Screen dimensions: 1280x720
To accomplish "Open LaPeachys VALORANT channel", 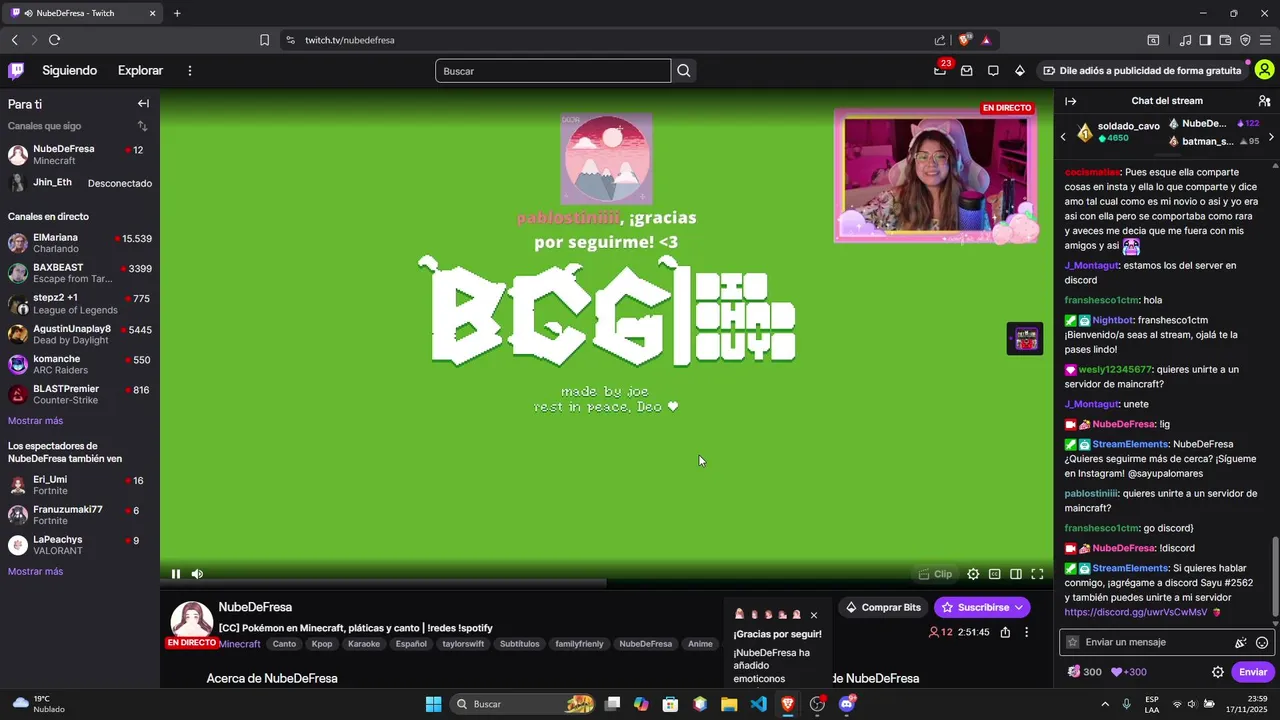I will (x=80, y=545).
